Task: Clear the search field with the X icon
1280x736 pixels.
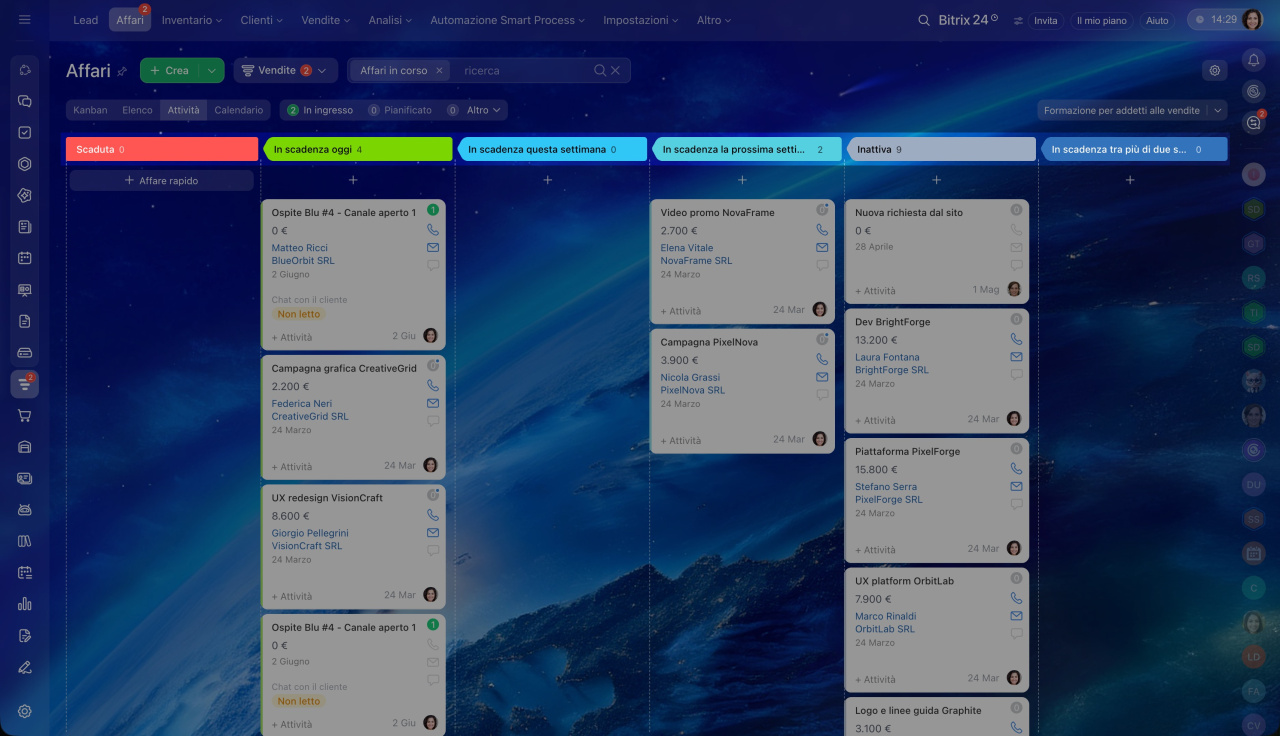Action: click(x=616, y=71)
